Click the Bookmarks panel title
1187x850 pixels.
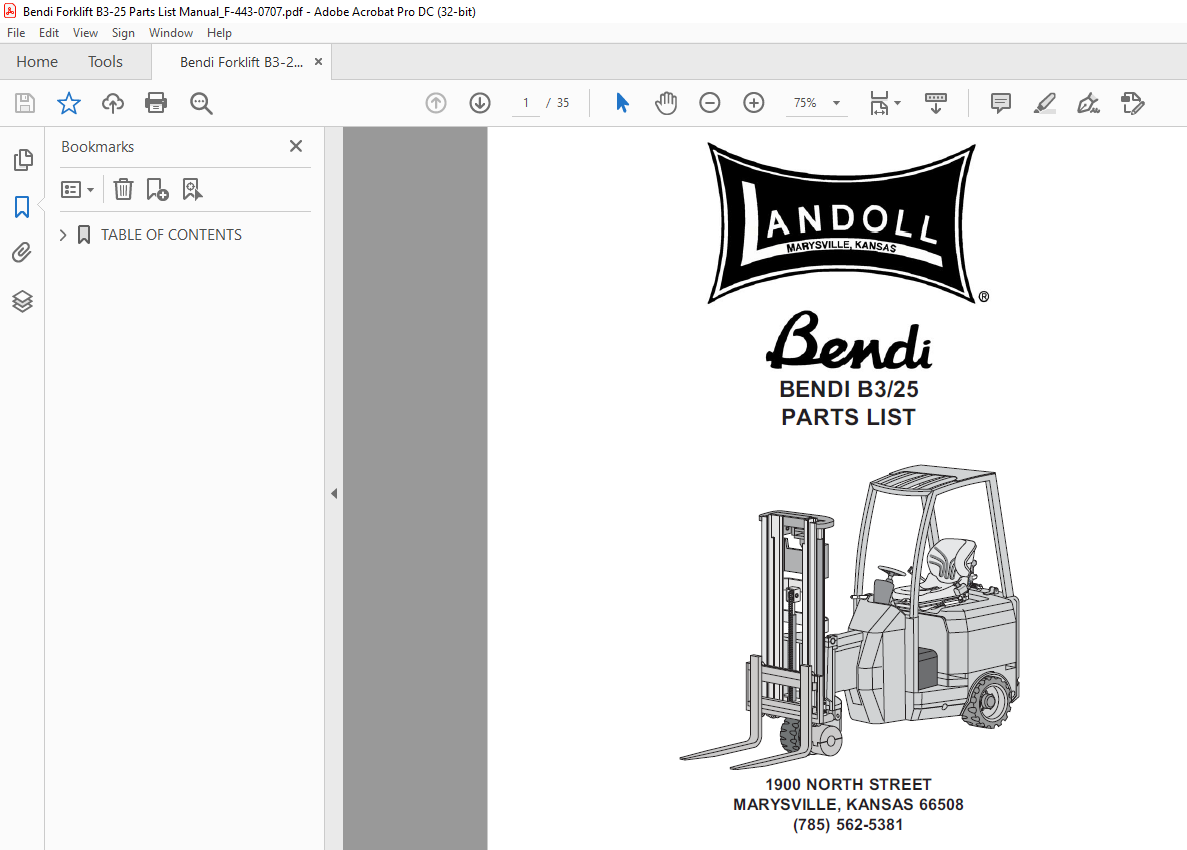[98, 147]
